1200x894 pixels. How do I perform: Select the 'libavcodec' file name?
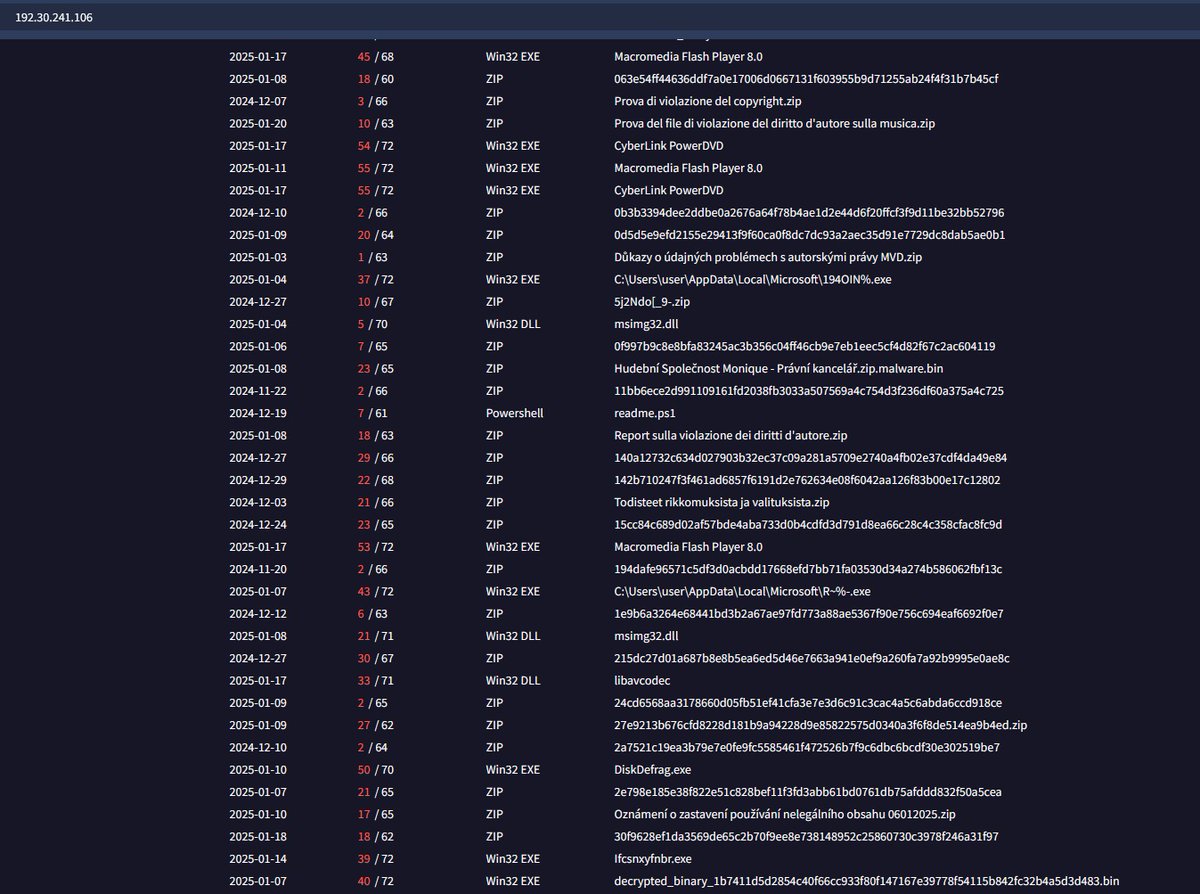coord(643,681)
